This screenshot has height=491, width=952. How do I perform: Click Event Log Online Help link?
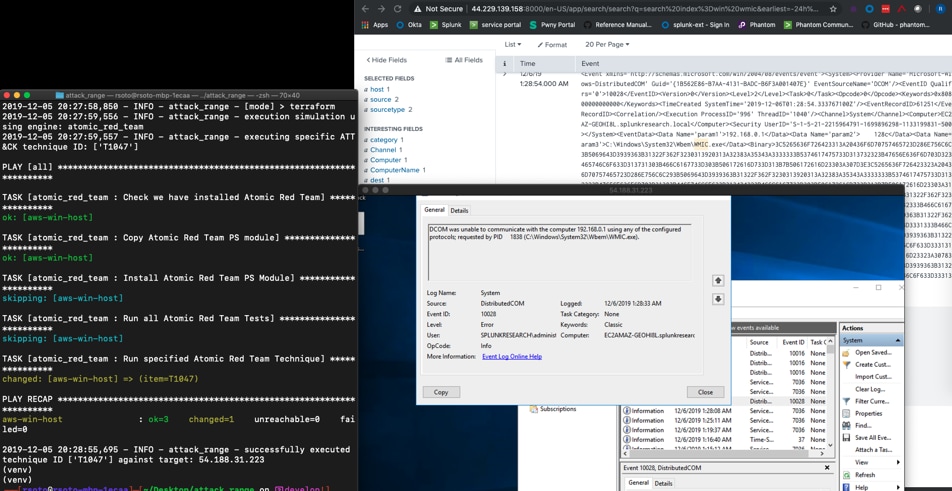coord(512,356)
